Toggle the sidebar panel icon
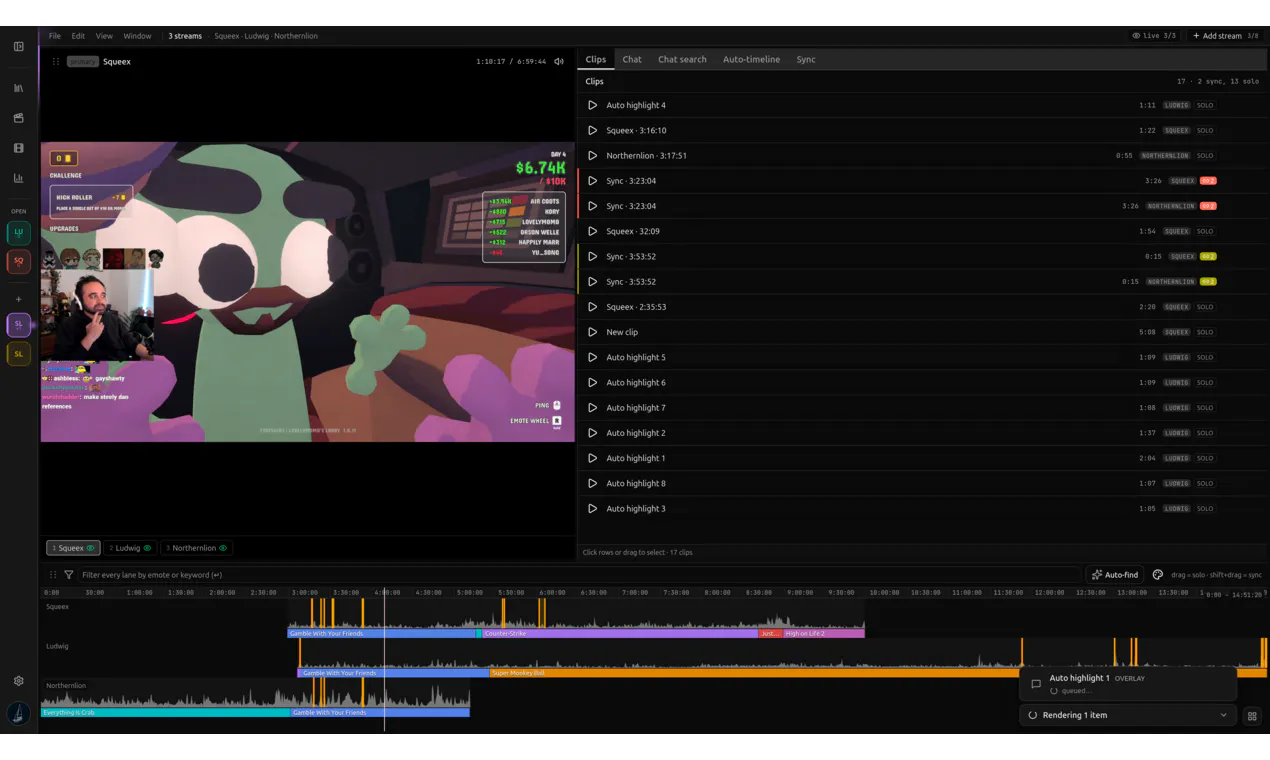Viewport: 1270px width, 760px height. coord(18,46)
